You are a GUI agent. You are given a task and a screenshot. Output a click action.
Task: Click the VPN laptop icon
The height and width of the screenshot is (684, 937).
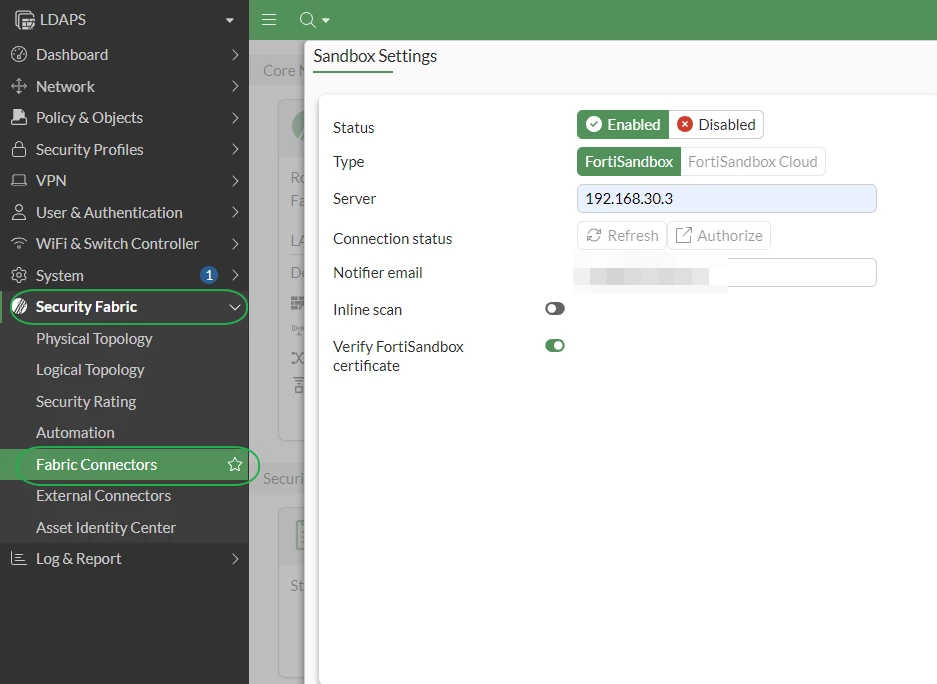coord(19,180)
